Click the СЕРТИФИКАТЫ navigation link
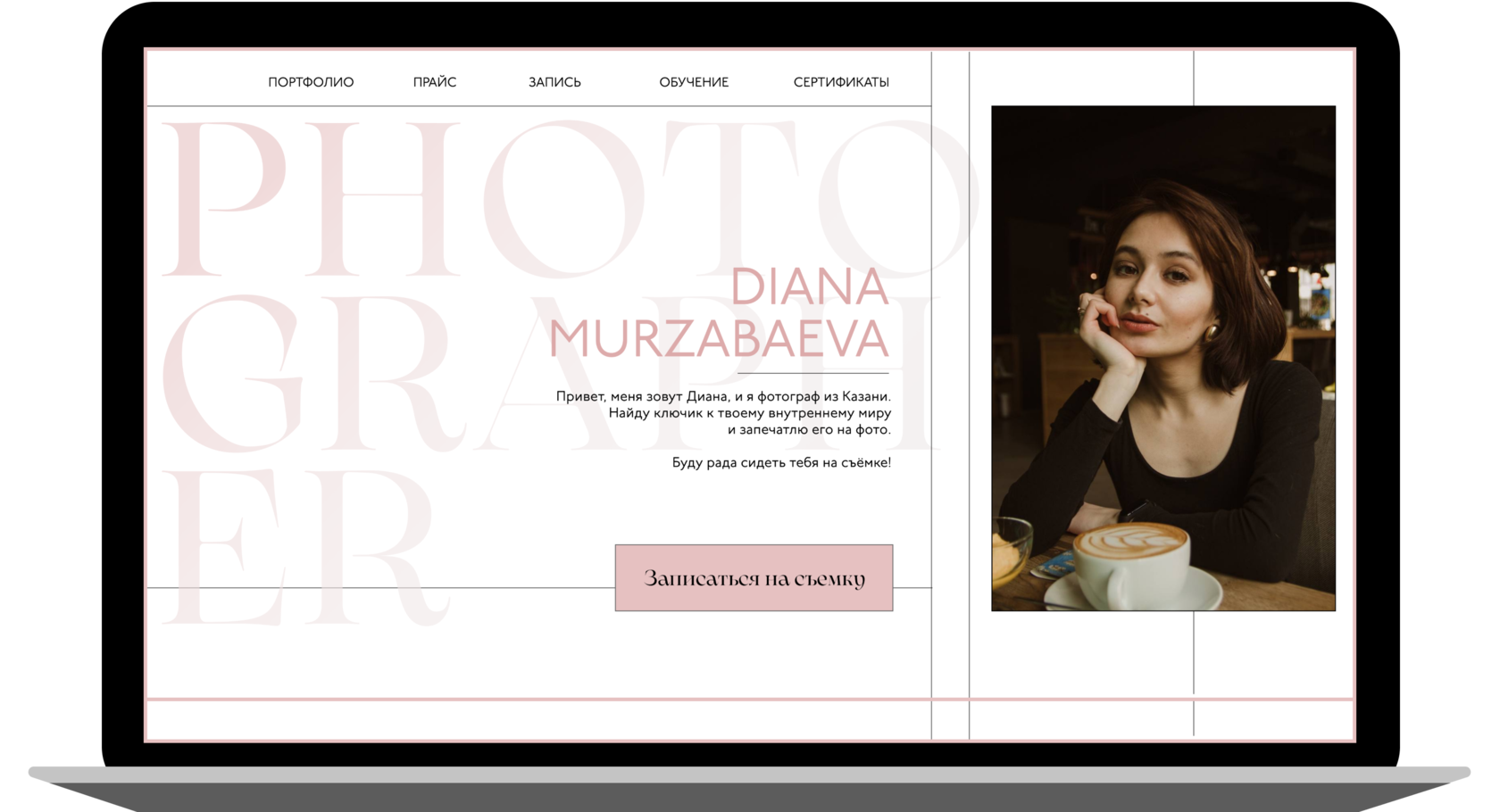The width and height of the screenshot is (1500, 812). 841,82
